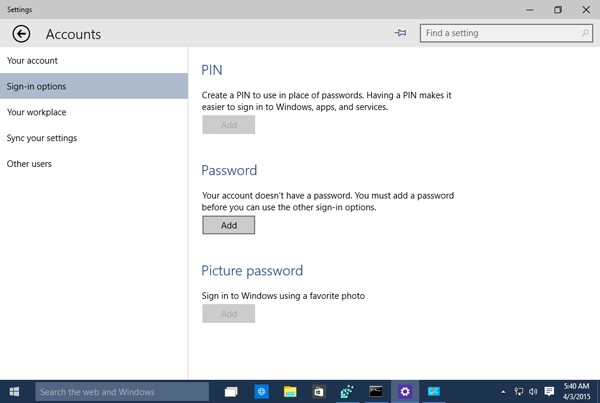Open Your account section

click(94, 60)
